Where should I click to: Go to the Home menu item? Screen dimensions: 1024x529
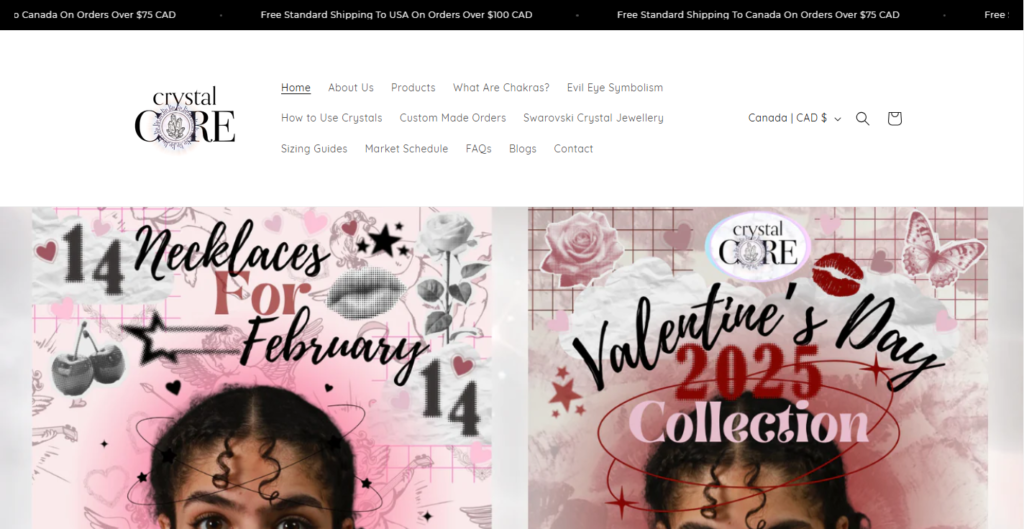pyautogui.click(x=296, y=88)
